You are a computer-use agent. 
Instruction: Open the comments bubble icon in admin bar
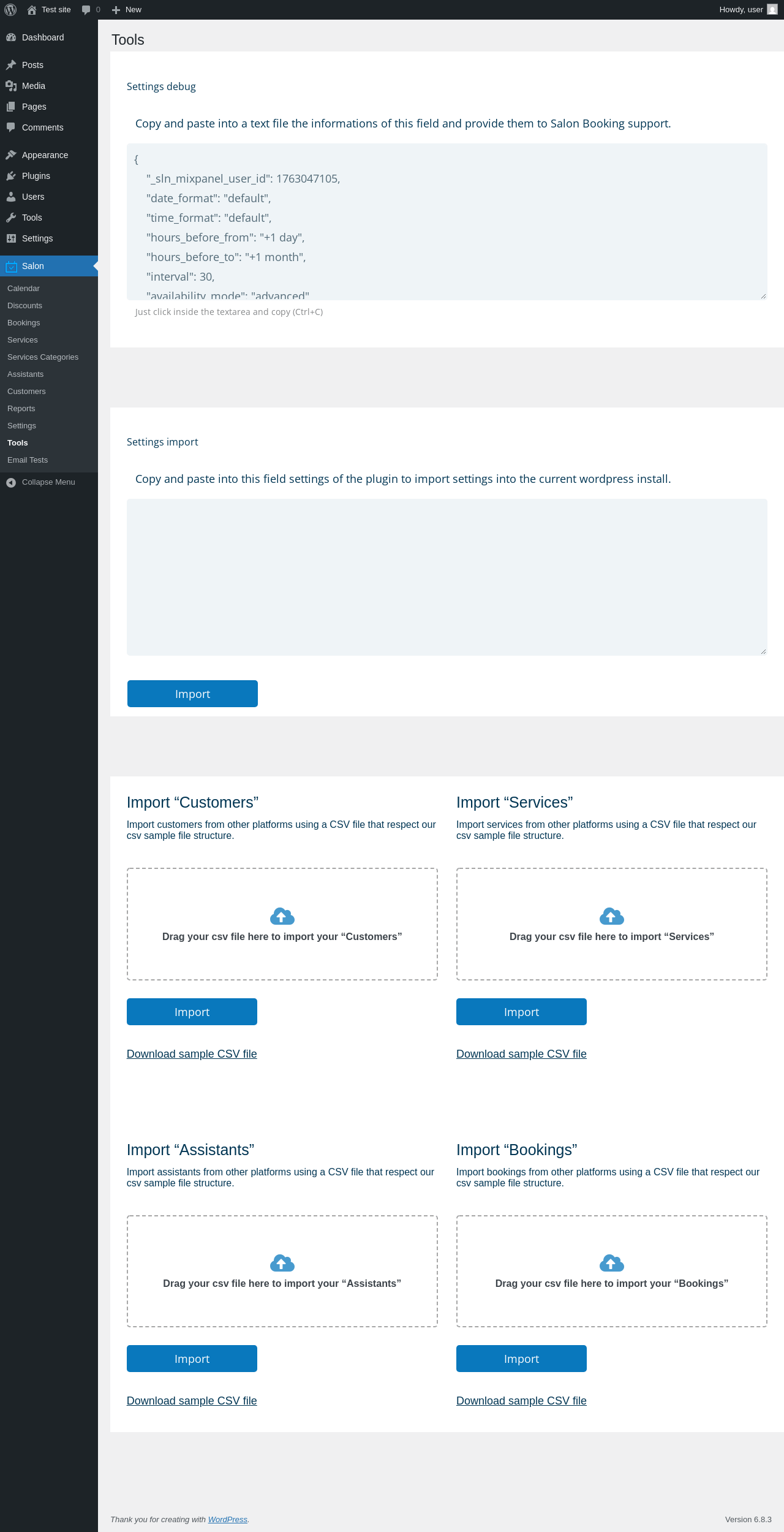coord(86,10)
